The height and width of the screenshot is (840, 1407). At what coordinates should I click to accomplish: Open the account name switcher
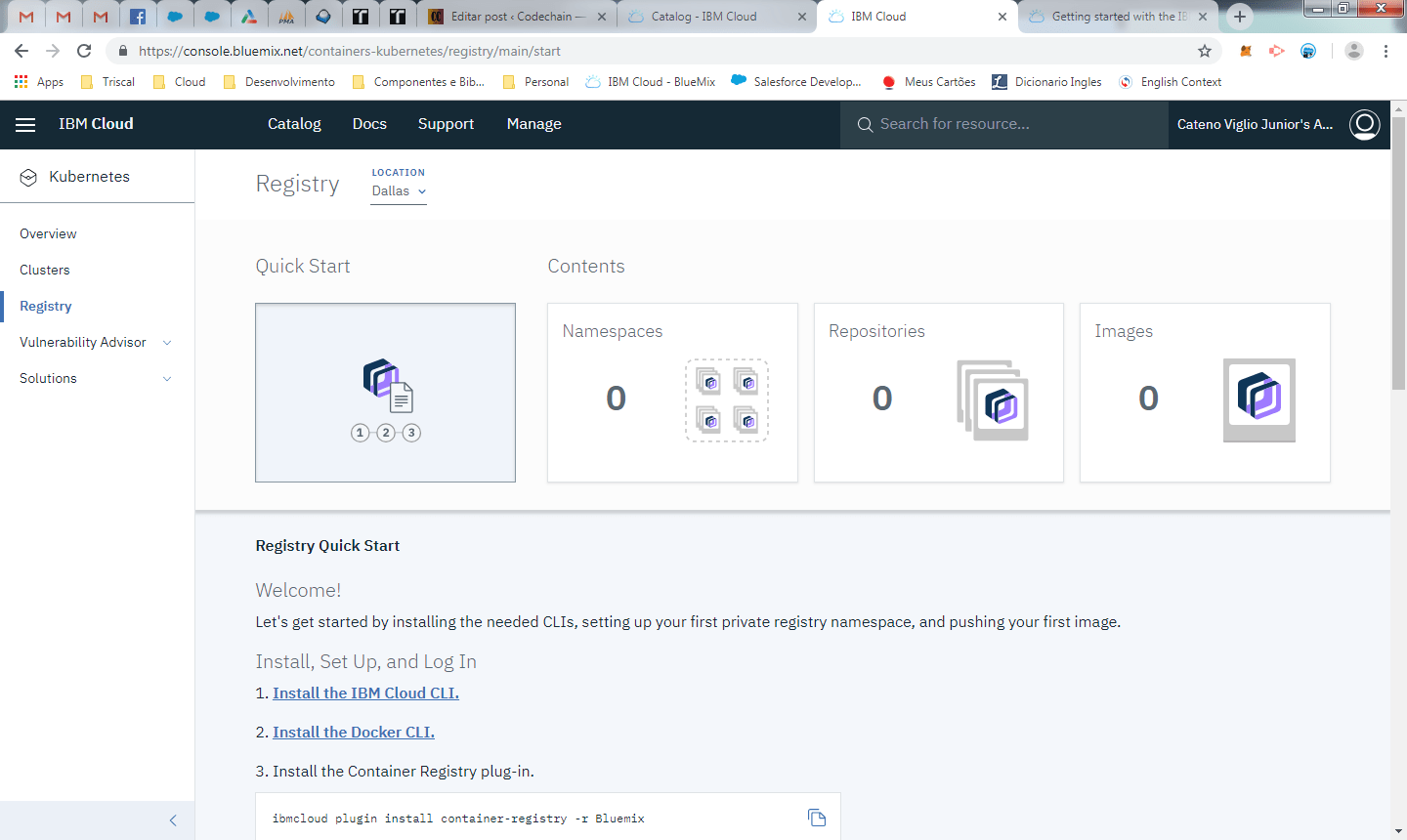coord(1255,124)
